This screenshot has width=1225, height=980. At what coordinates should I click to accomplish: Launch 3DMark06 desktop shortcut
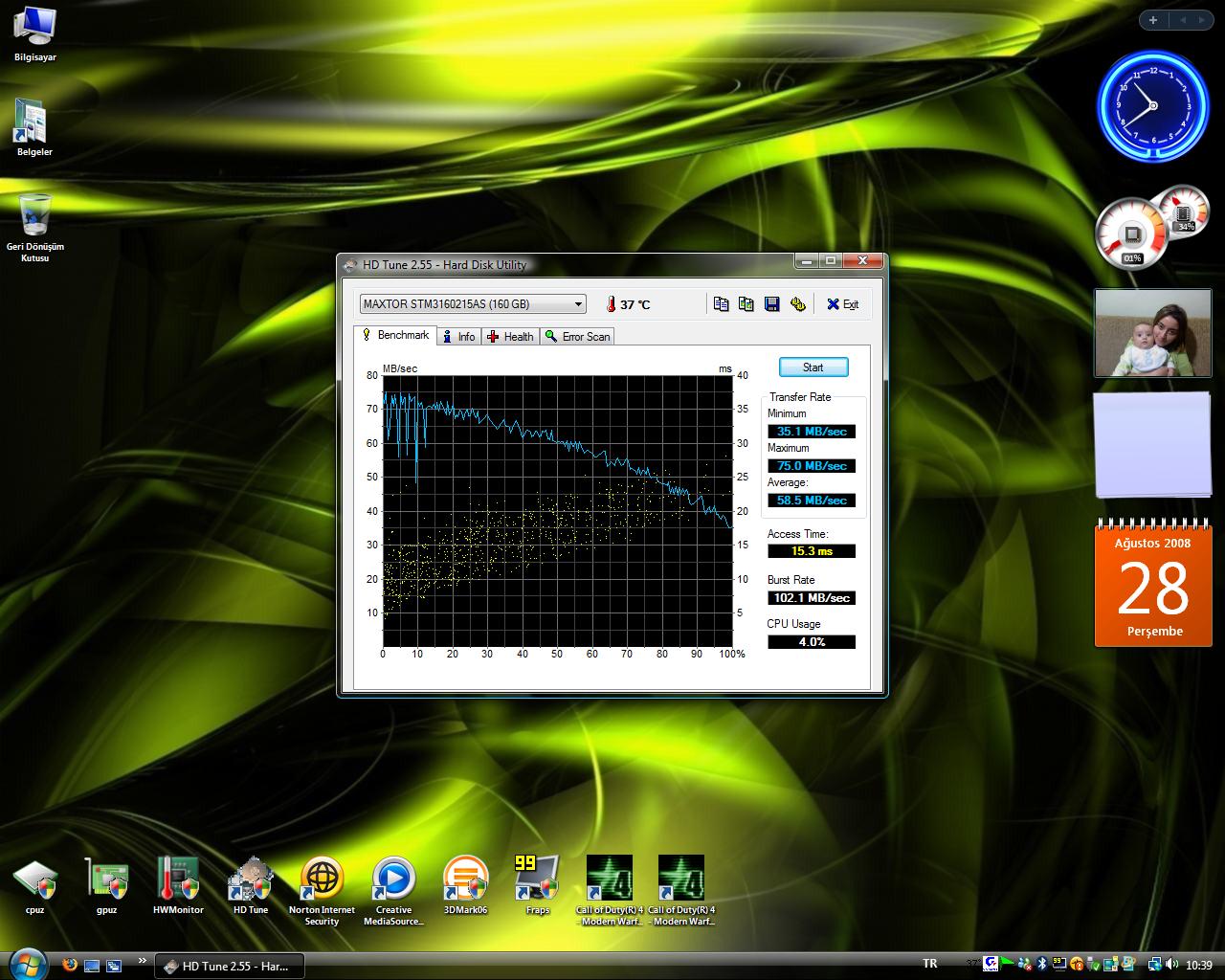pos(465,886)
